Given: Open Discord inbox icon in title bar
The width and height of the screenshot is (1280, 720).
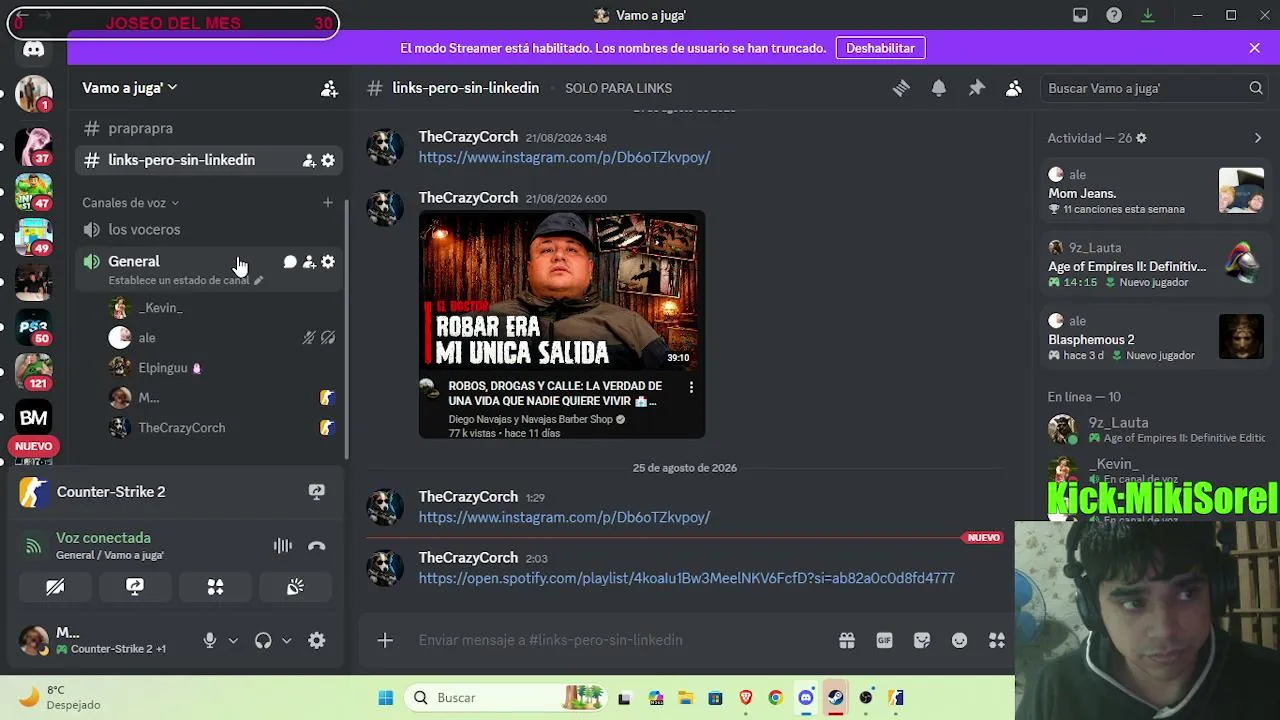Looking at the screenshot, I should click(1080, 15).
